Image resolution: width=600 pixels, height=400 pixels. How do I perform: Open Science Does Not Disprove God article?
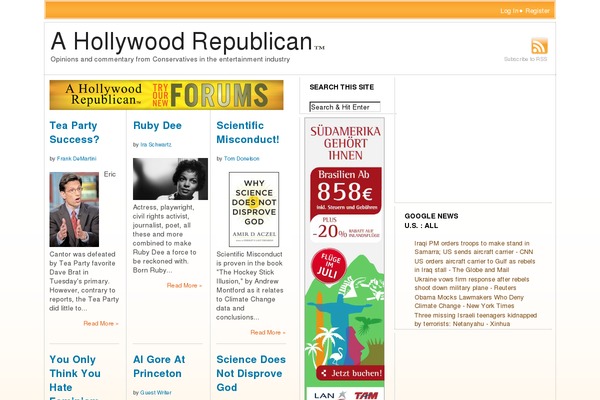[251, 373]
